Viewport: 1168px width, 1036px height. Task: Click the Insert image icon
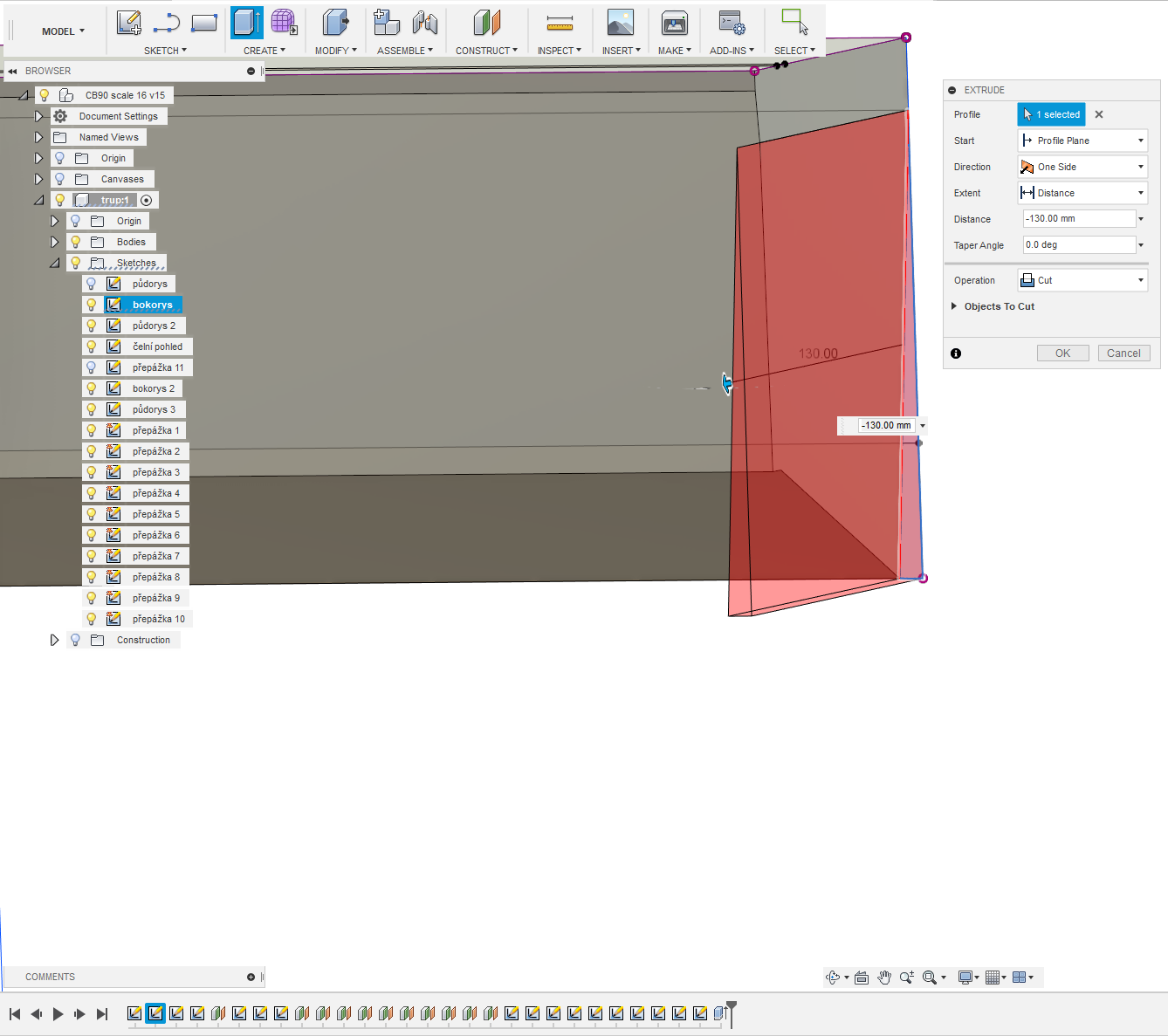coord(620,23)
